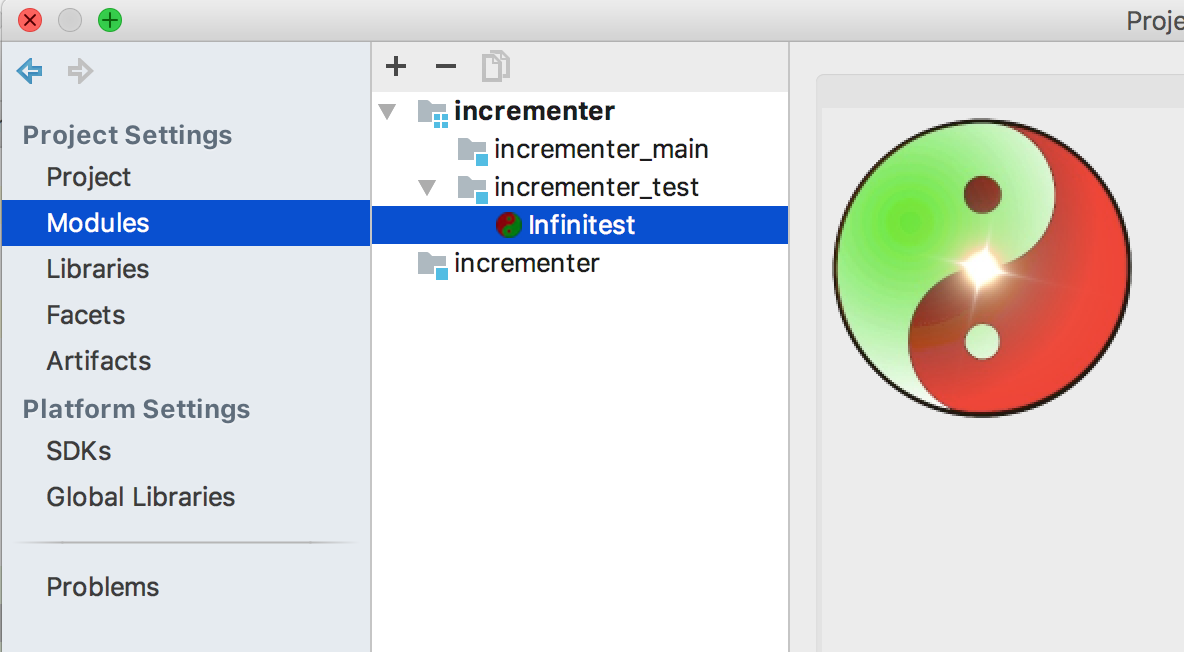Select Modules in Project Settings
This screenshot has height=652, width=1184.
pos(186,223)
